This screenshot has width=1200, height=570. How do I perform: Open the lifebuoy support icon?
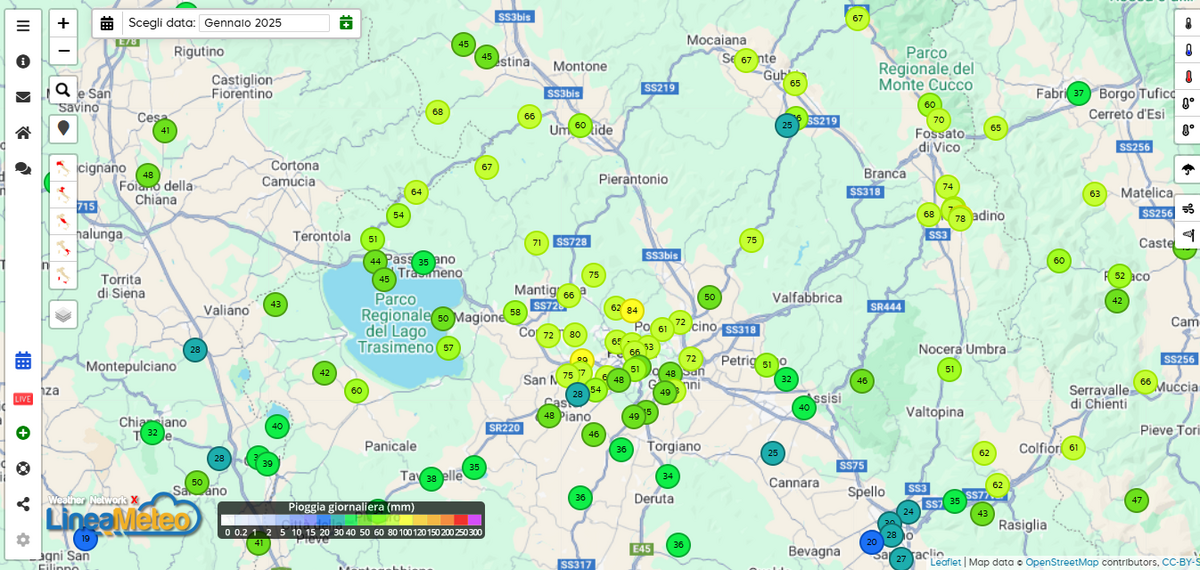pos(23,468)
